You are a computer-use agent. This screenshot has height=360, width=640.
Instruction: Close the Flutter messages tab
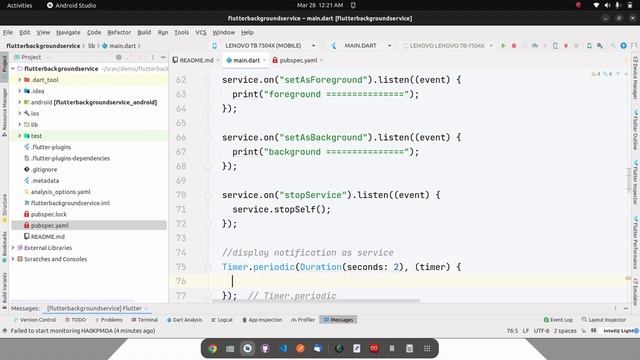[x=146, y=309]
